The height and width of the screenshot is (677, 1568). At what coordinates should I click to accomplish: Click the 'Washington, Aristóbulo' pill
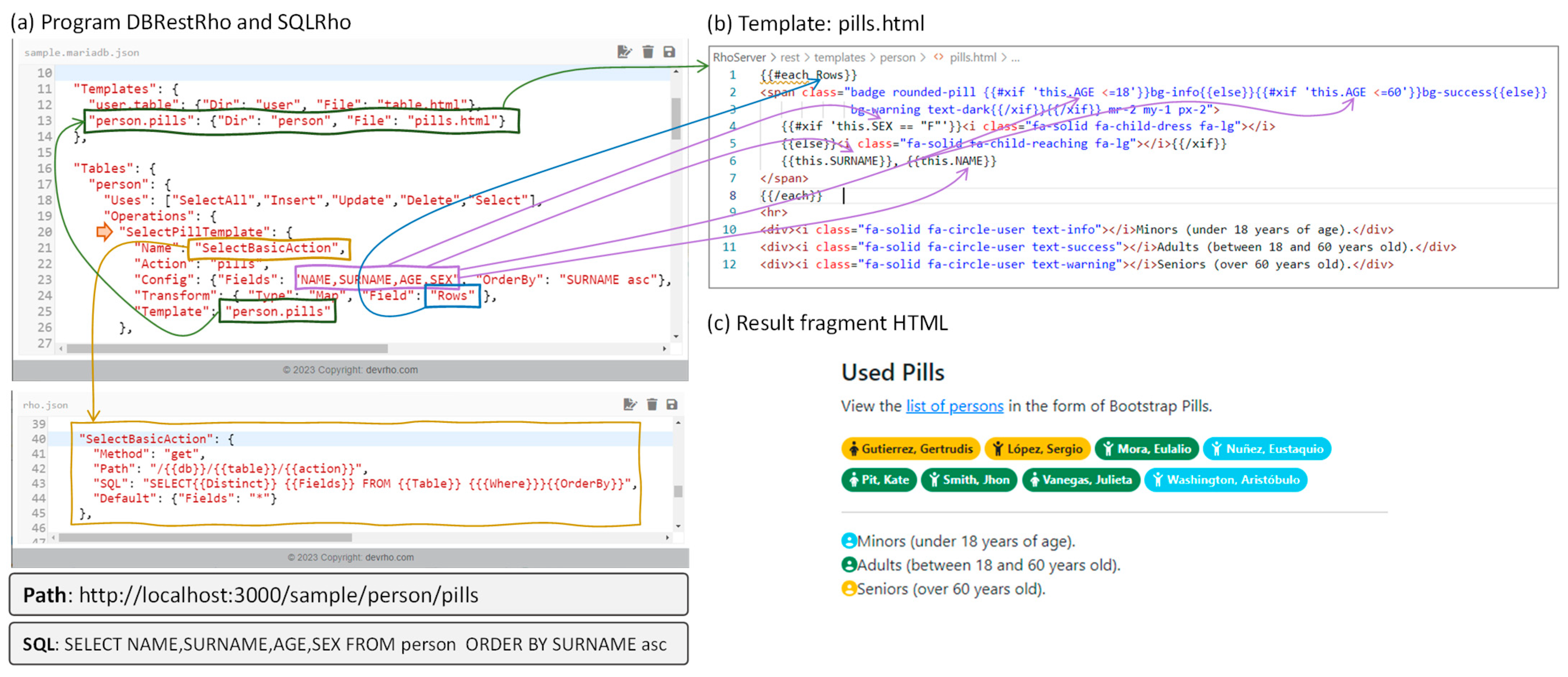coord(1226,480)
